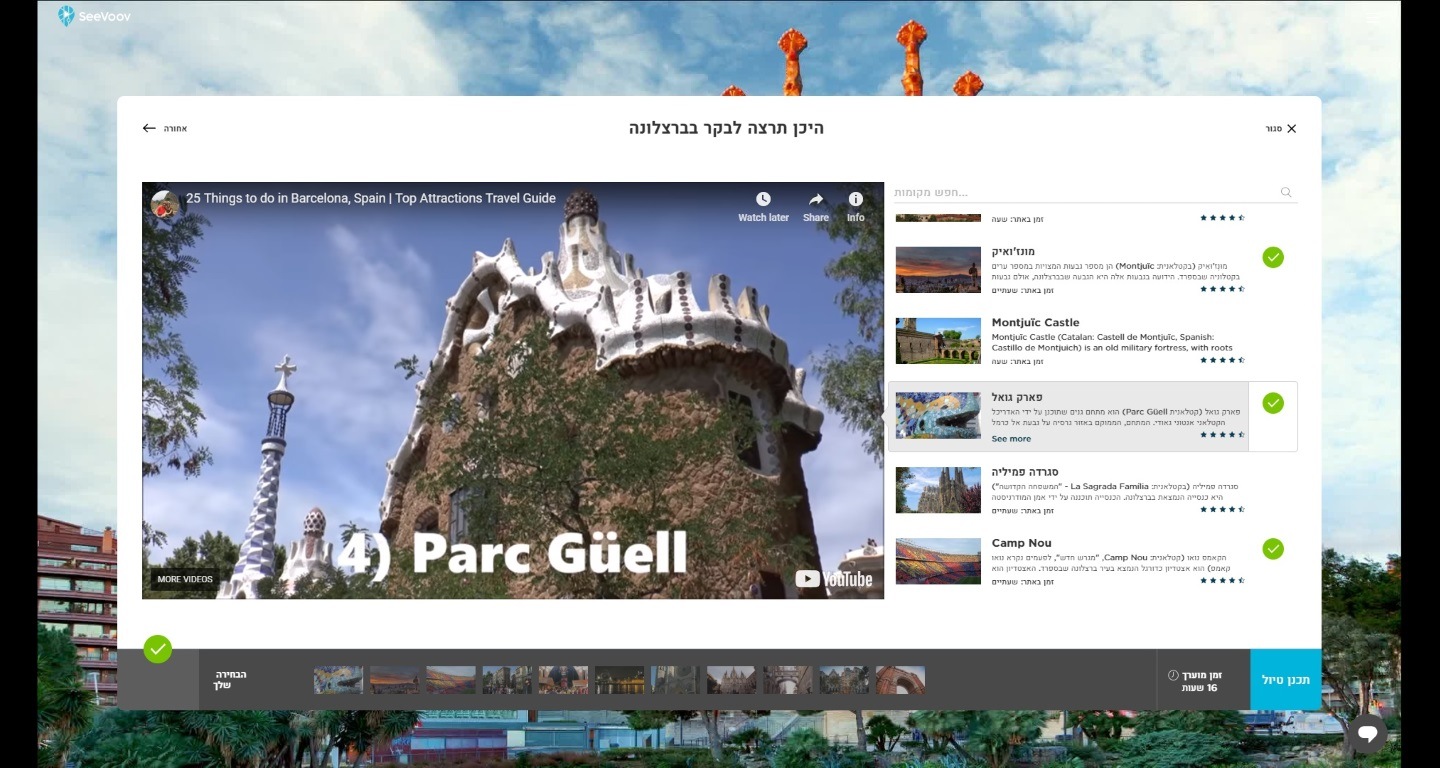Click the SeeVoov logo

94,16
